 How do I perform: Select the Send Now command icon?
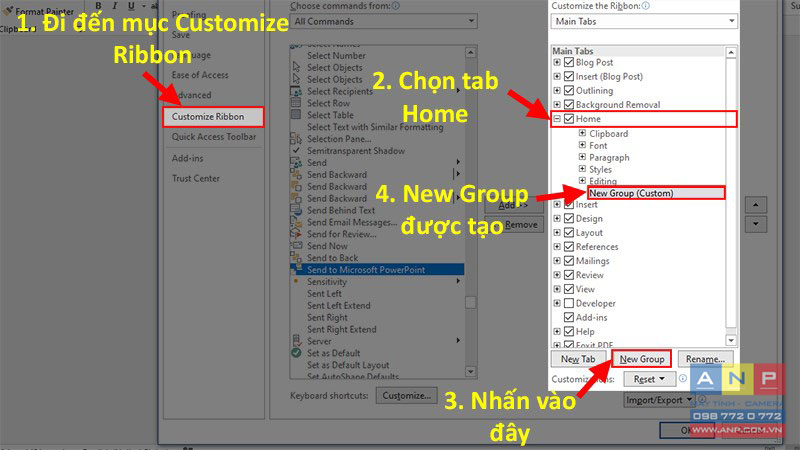coord(296,246)
